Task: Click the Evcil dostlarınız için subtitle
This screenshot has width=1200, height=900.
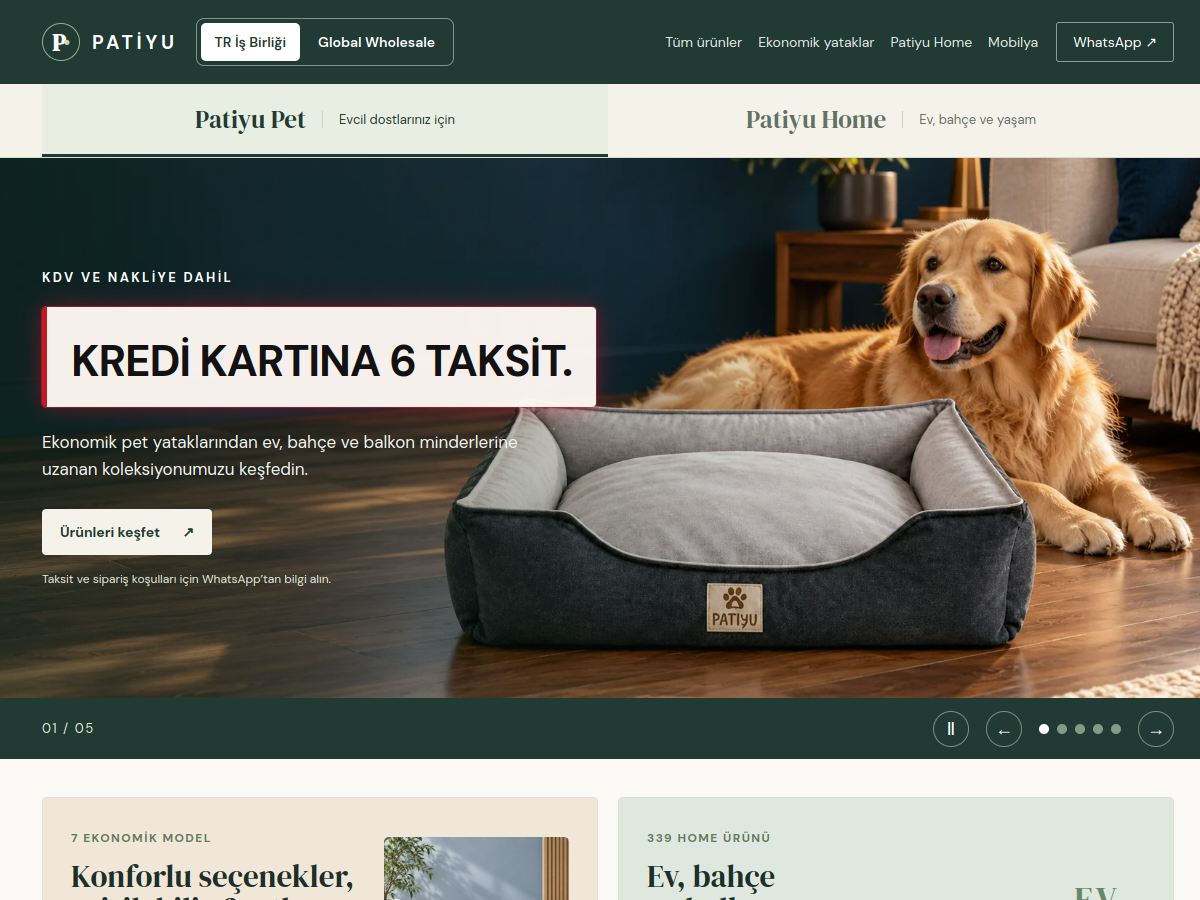Action: (x=397, y=120)
